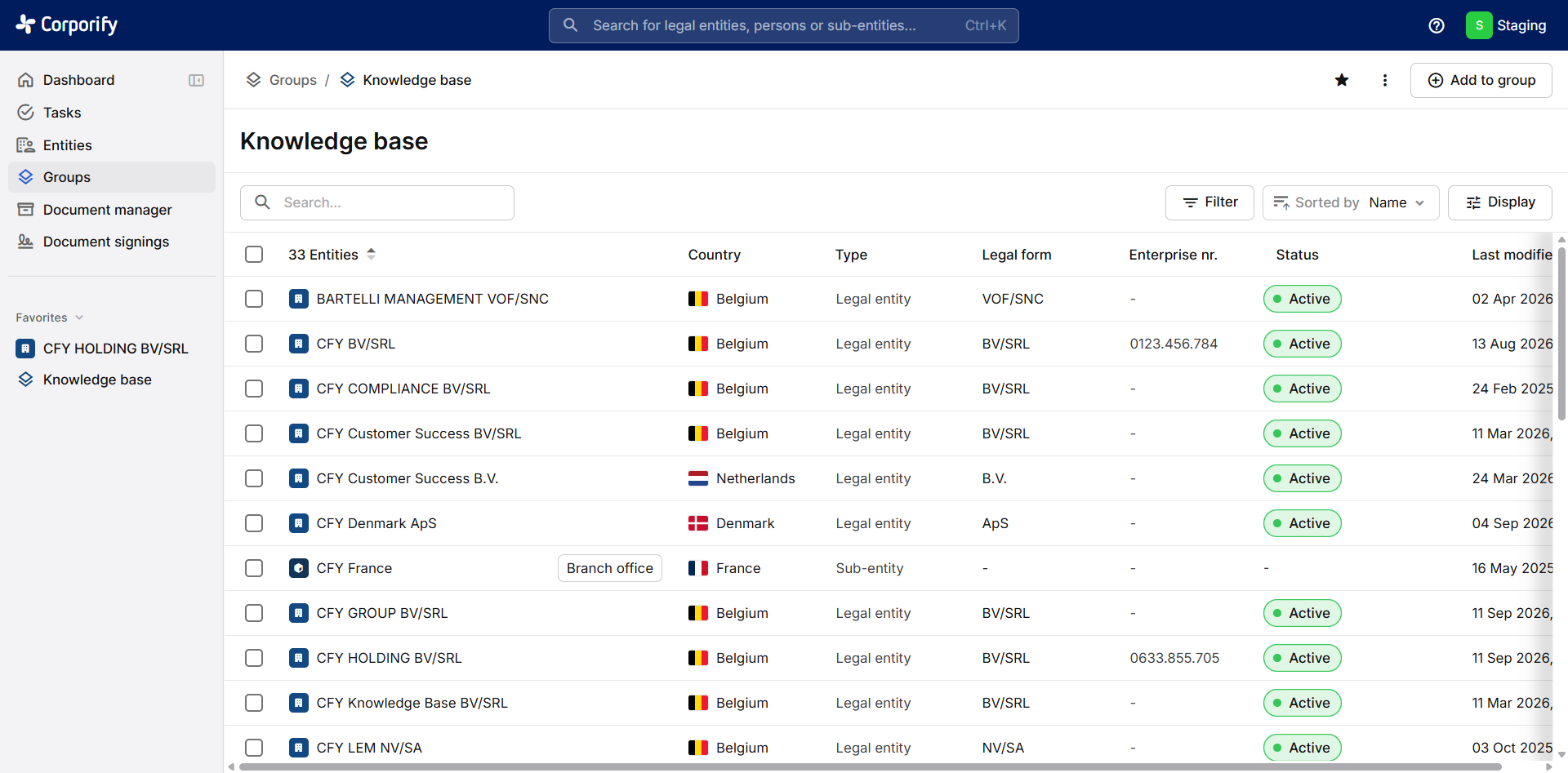Go to Tasks in sidebar
This screenshot has width=1568, height=773.
(x=62, y=113)
